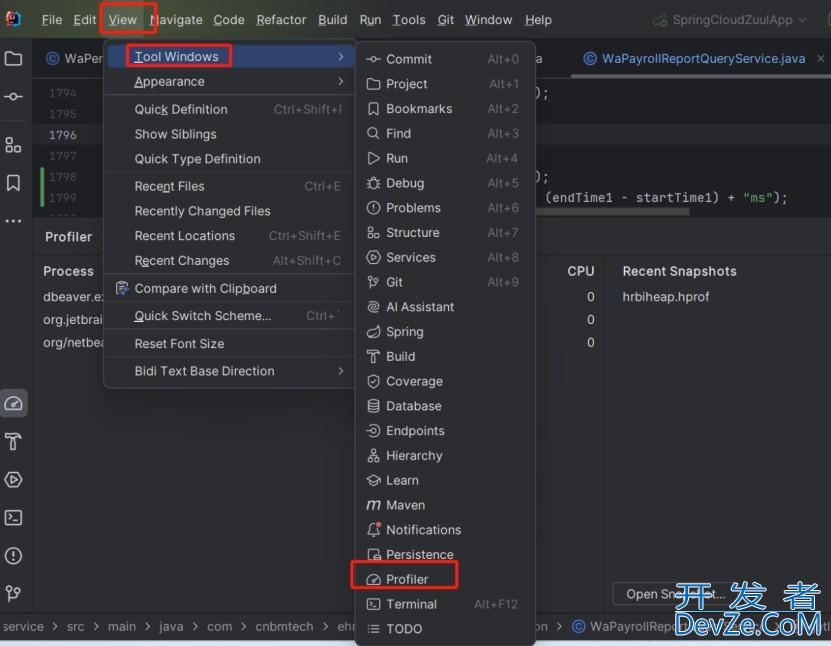Close the WaPayrollReportQueryService.java tab

click(x=820, y=58)
